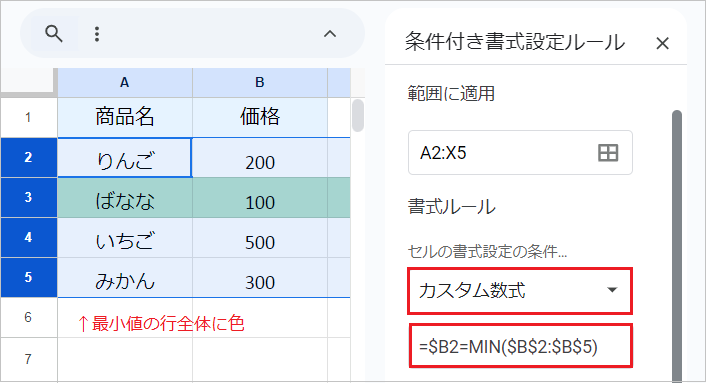
Task: Select row 1 header
Action: tap(28, 117)
